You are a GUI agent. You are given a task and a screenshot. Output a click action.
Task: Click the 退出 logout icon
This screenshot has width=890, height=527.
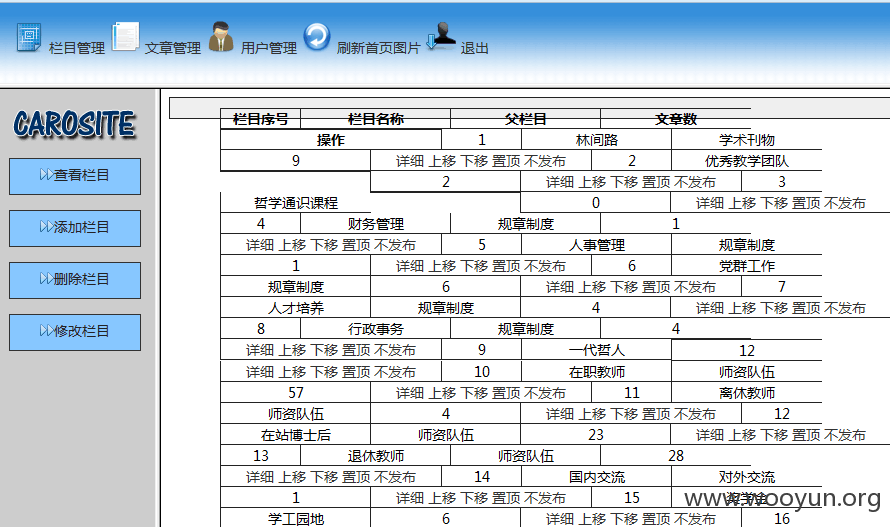441,36
